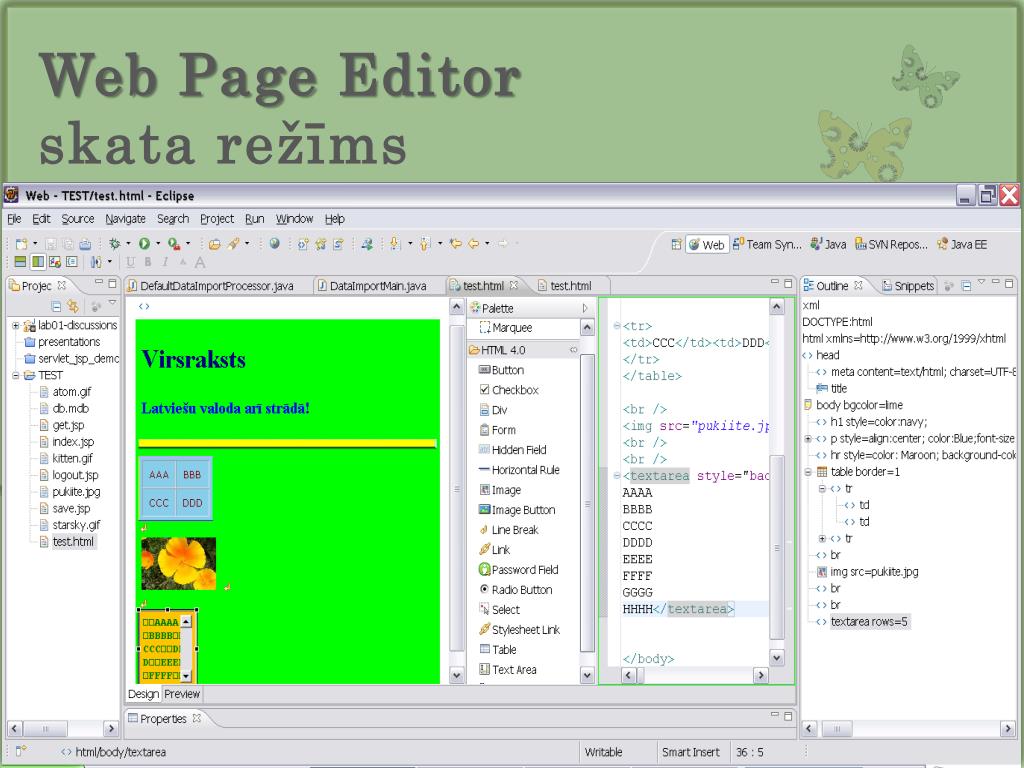
Task: Click Collapse All icon in Outline view
Action: [966, 285]
